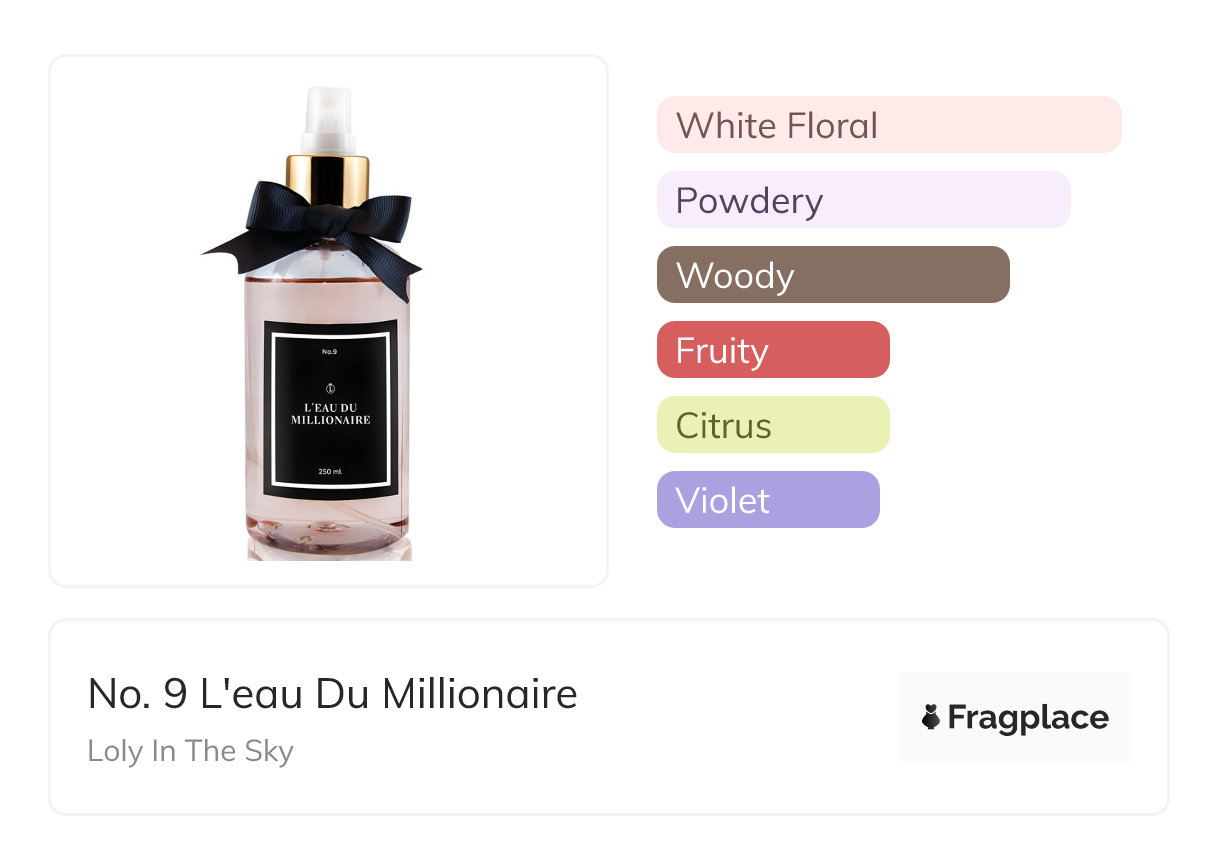
Task: Select the White Floral accord bar
Action: (889, 125)
